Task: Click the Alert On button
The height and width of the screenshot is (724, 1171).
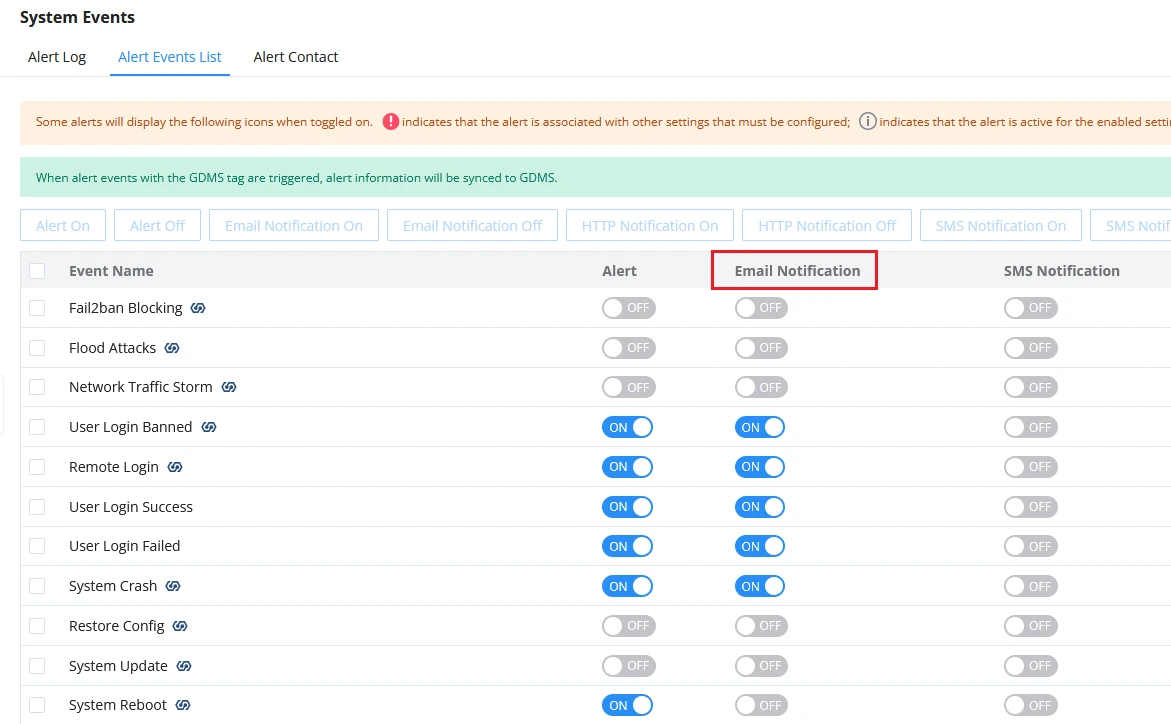Action: click(x=63, y=226)
